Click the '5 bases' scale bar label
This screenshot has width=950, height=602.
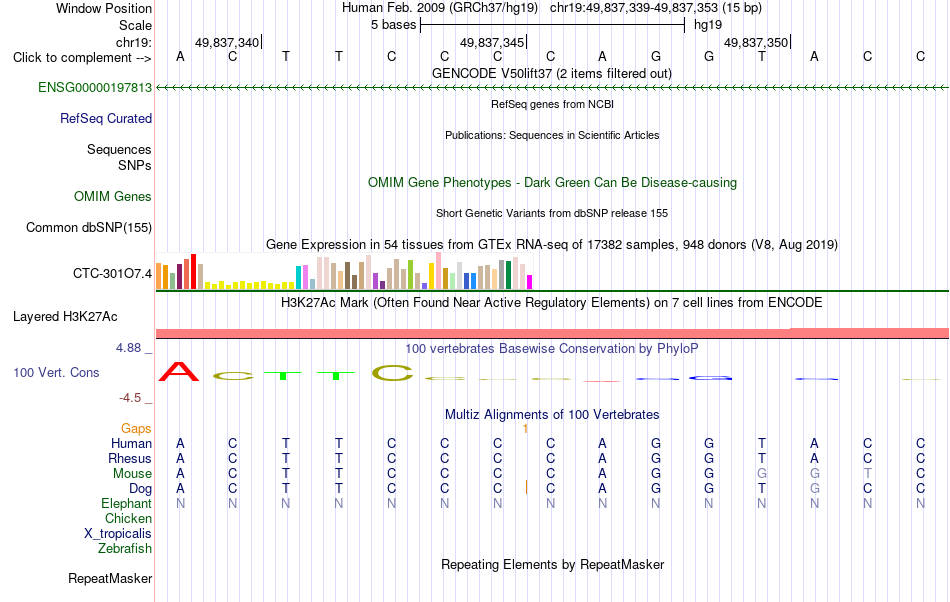(393, 25)
